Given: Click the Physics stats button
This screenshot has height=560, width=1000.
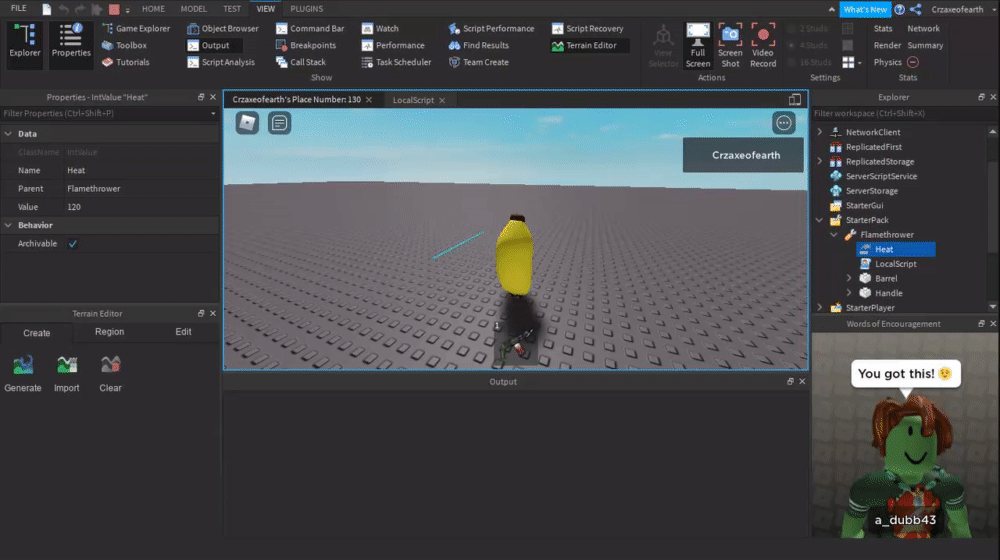Looking at the screenshot, I should [x=888, y=62].
